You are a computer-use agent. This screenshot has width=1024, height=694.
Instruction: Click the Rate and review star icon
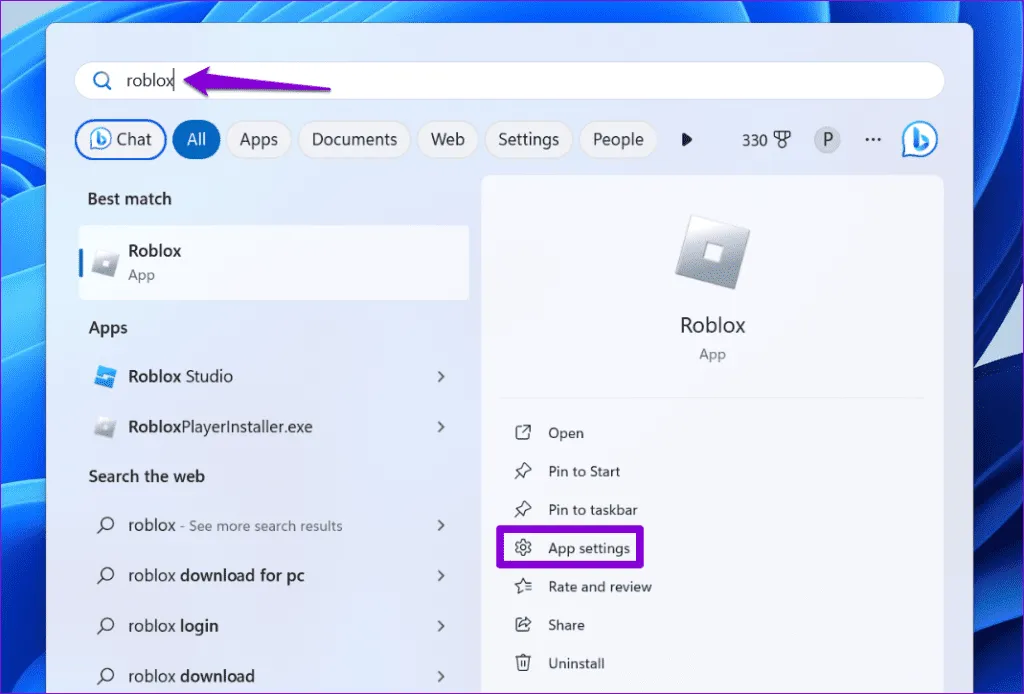pos(522,587)
